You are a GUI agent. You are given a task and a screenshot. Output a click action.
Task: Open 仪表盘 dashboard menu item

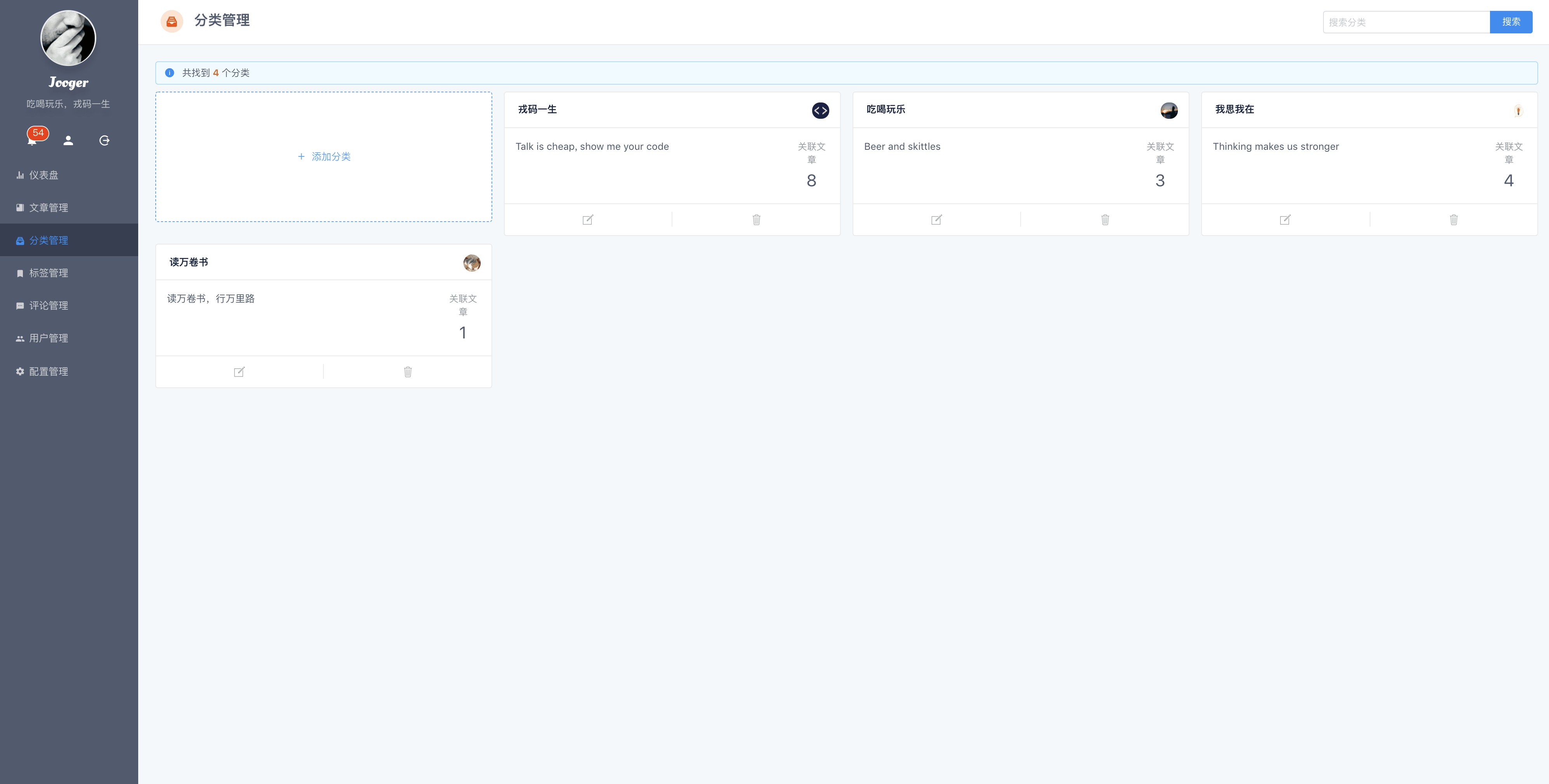[43, 175]
